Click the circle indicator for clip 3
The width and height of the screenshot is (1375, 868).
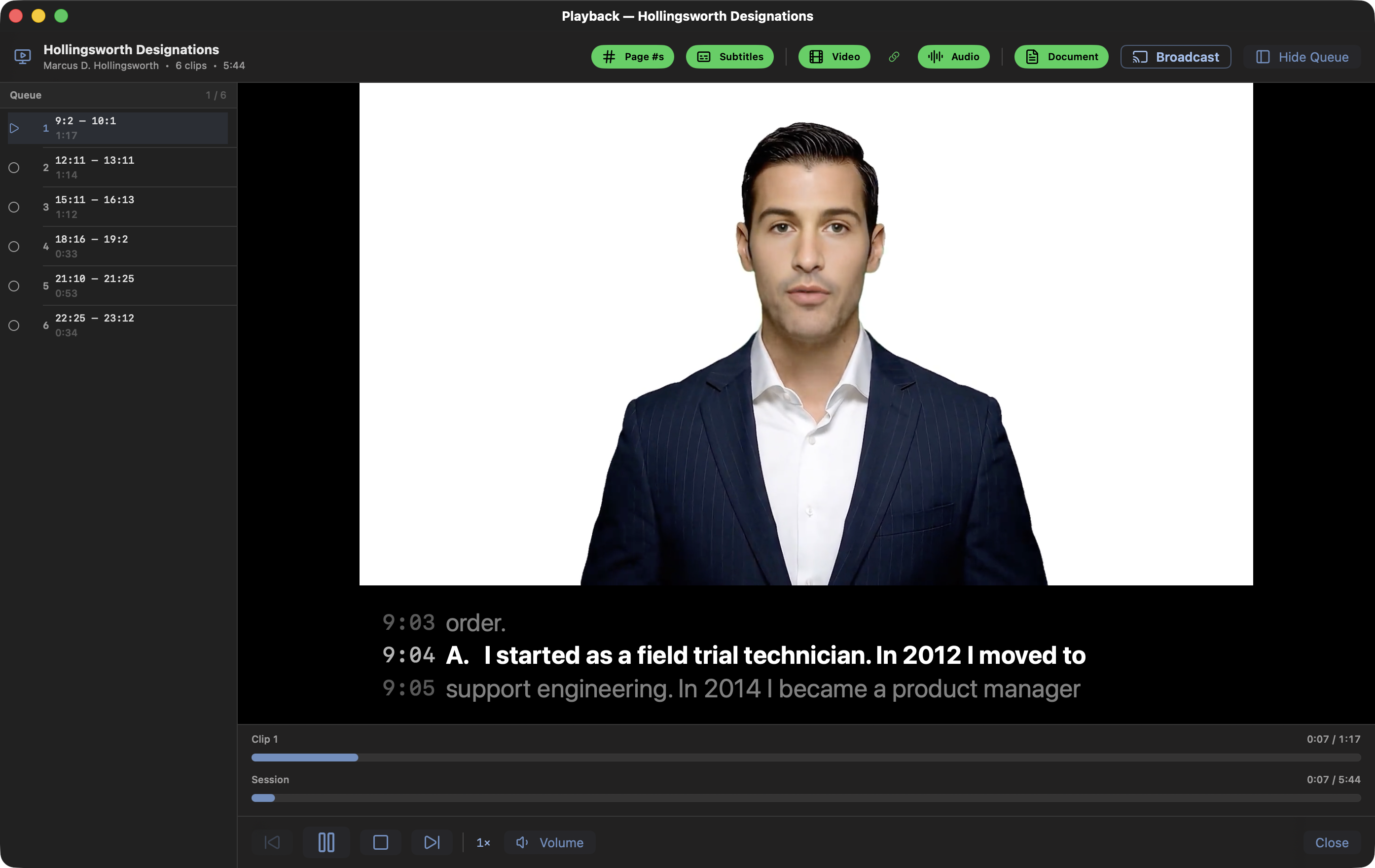(x=14, y=207)
